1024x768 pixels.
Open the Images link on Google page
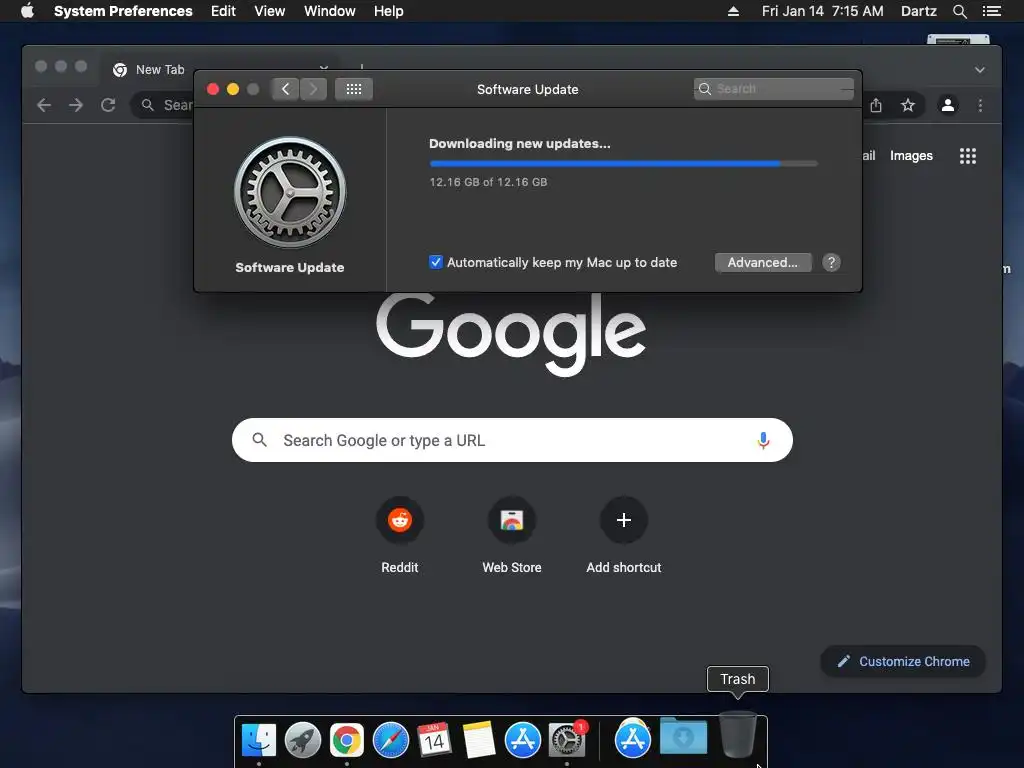pyautogui.click(x=911, y=156)
